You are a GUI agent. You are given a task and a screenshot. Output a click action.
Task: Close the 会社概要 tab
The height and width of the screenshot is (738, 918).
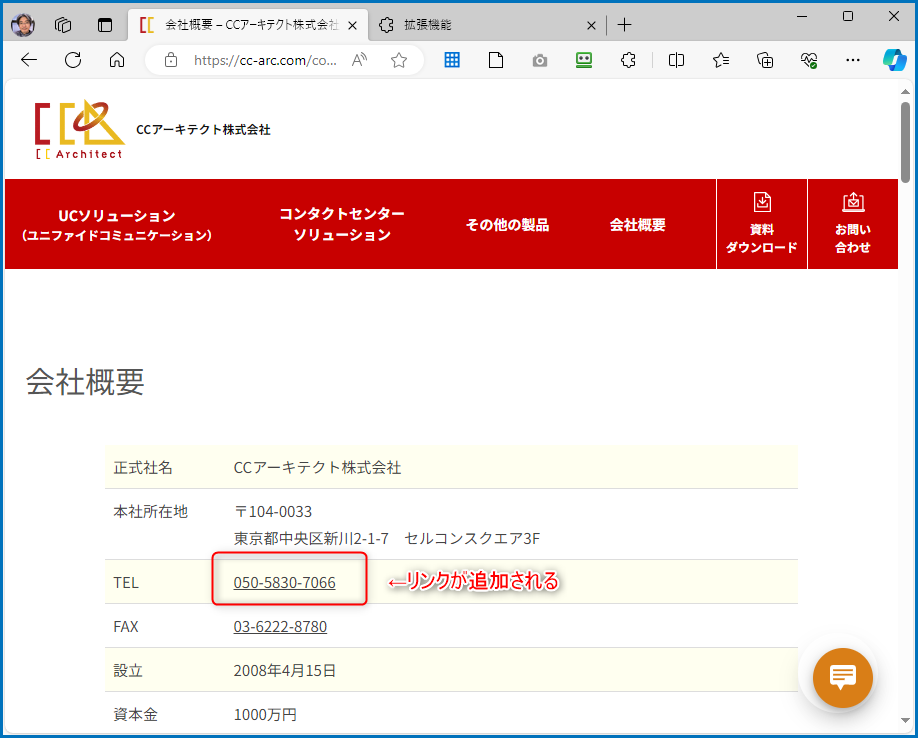click(x=352, y=25)
